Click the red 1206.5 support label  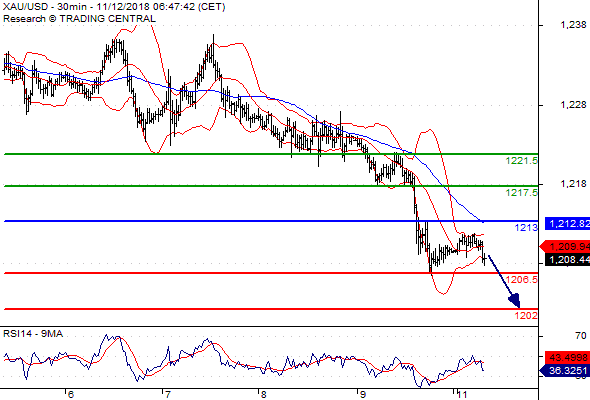[x=521, y=280]
